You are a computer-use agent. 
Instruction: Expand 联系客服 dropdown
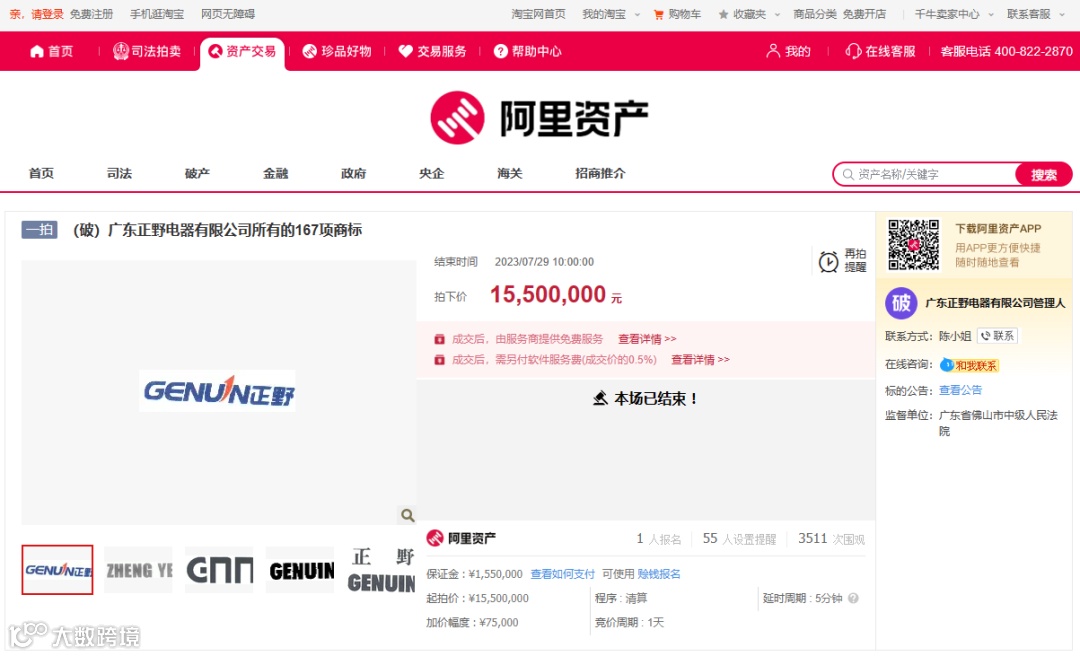tap(1035, 14)
